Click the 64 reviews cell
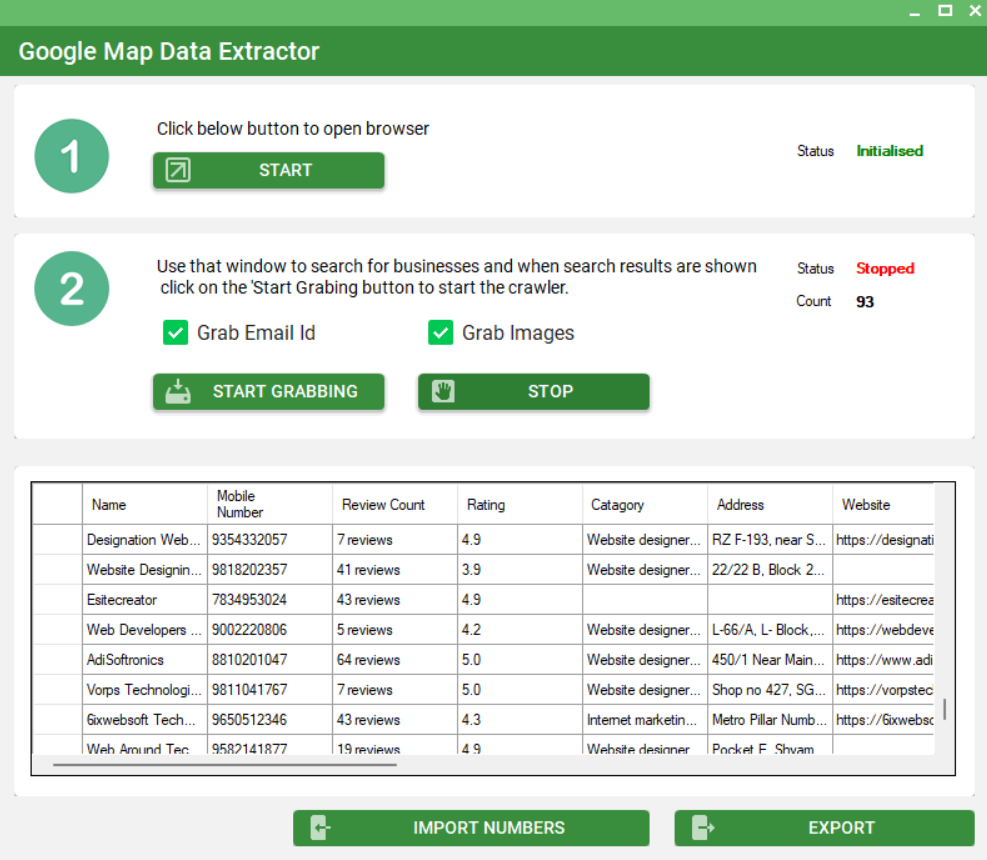Image resolution: width=987 pixels, height=860 pixels. point(395,660)
